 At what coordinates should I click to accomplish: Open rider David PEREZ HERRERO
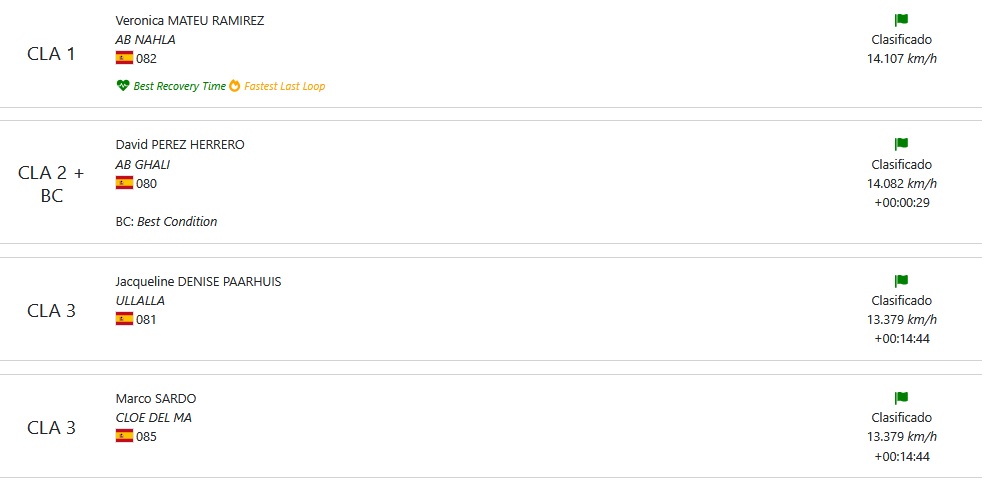pos(180,145)
